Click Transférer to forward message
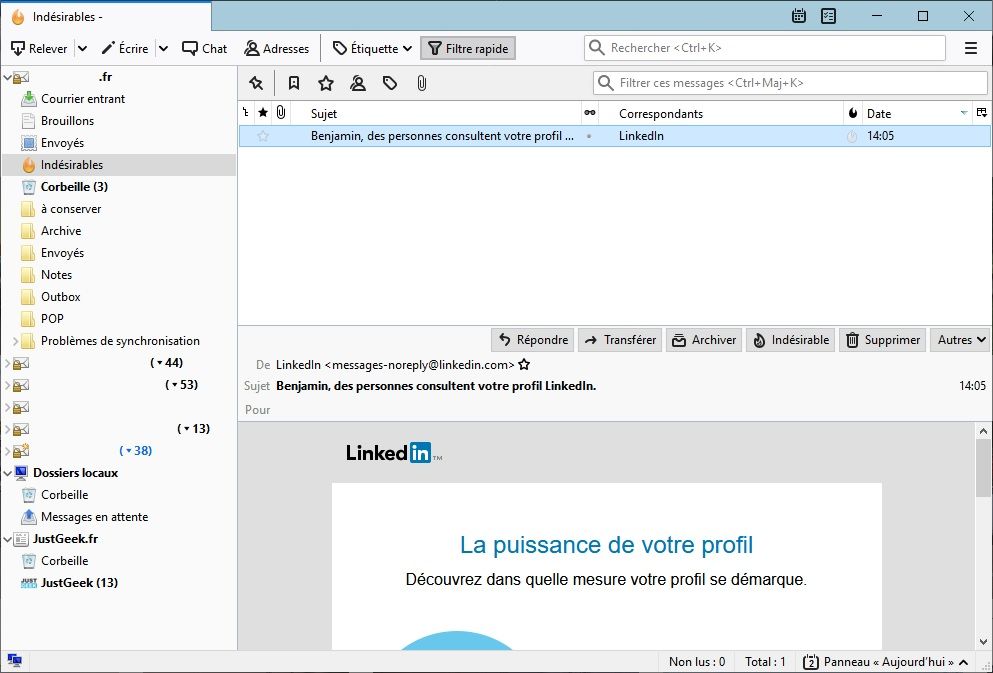Viewport: 993px width, 673px height. (x=620, y=340)
